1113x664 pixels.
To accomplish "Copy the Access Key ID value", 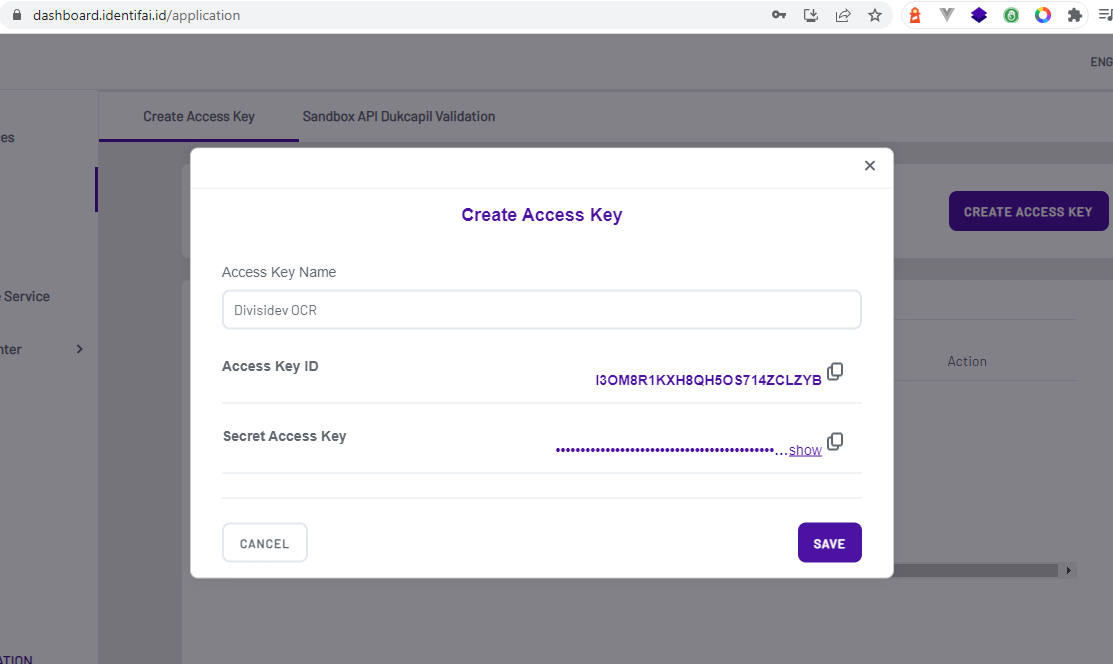I will click(835, 371).
